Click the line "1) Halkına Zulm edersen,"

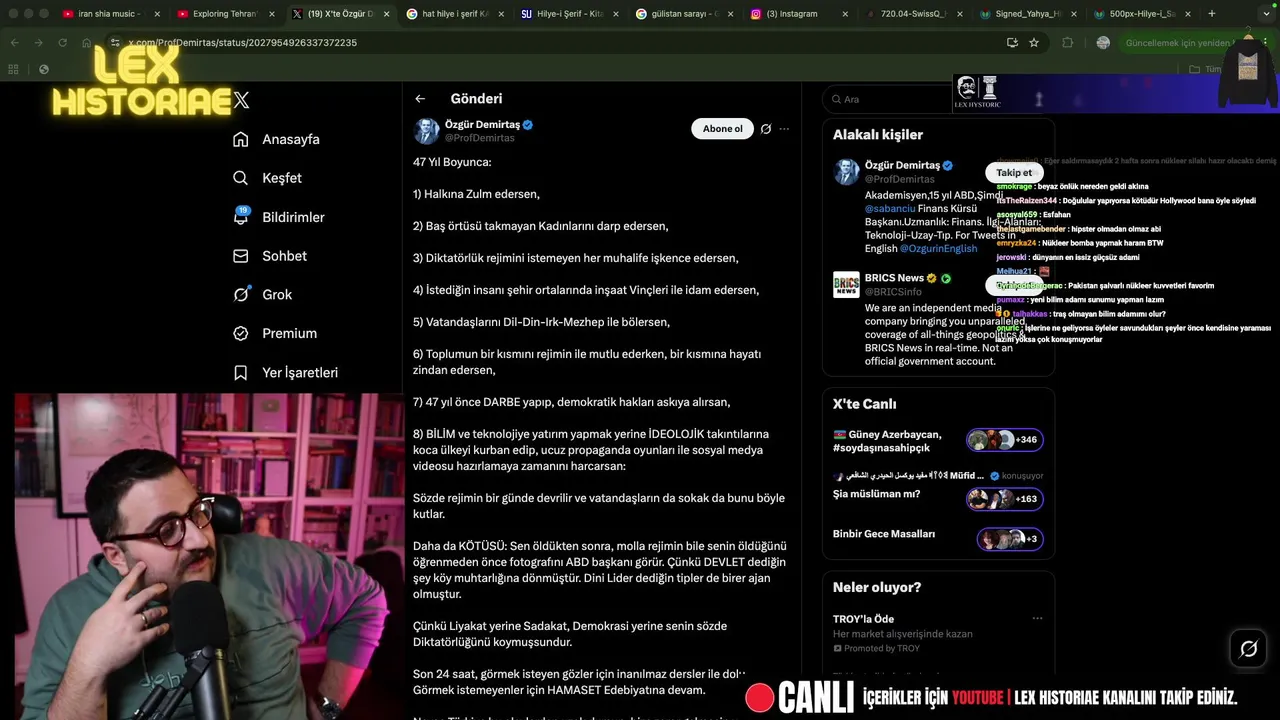476,194
